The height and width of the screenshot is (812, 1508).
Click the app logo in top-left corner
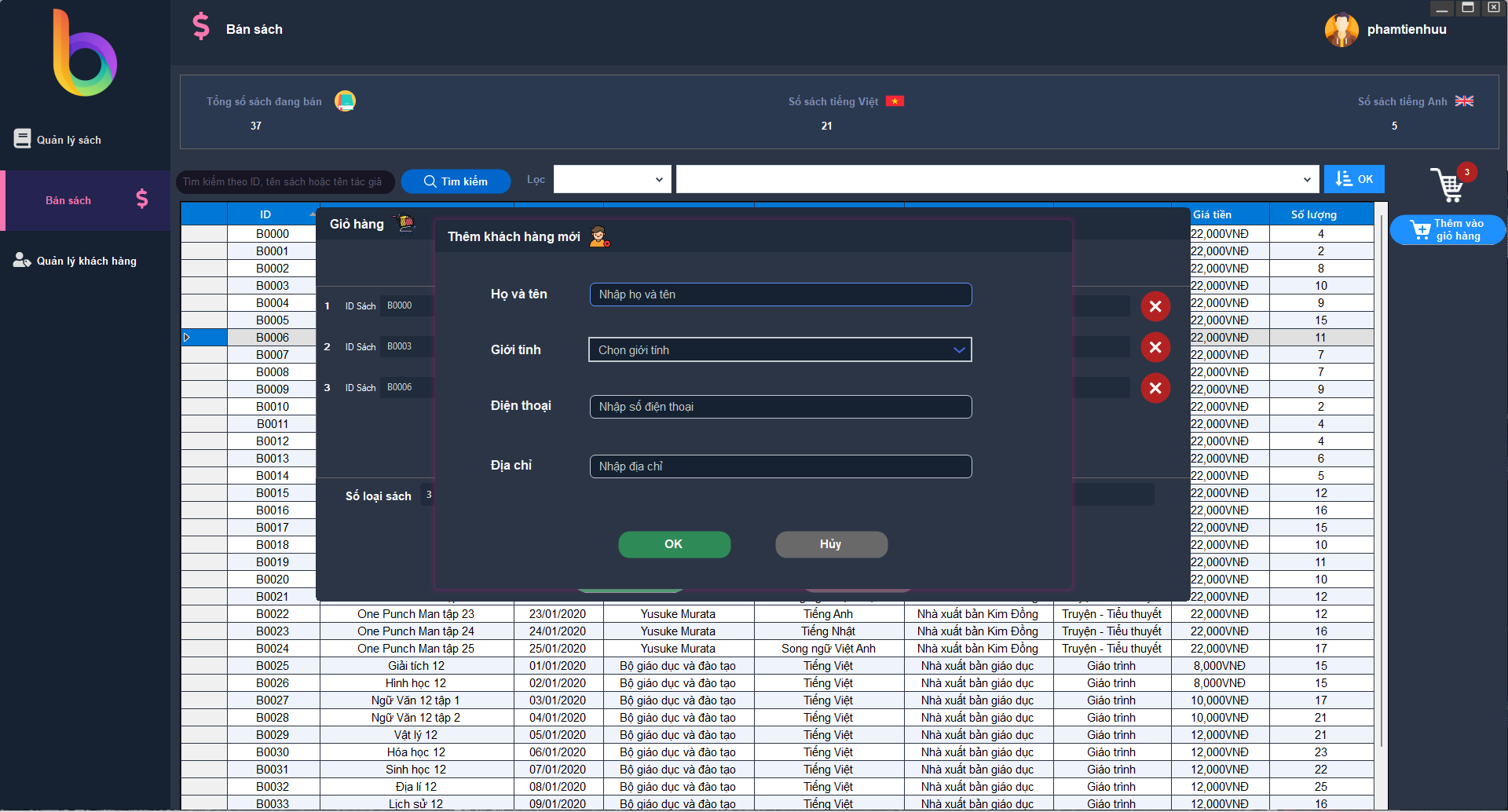click(x=84, y=51)
